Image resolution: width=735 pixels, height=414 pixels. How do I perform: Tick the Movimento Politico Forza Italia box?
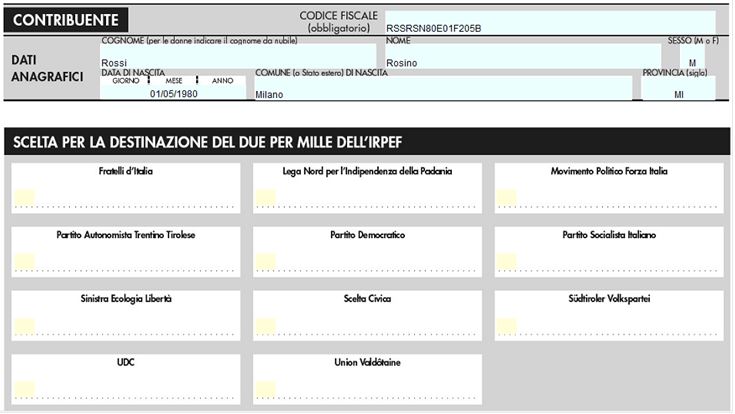(x=507, y=197)
